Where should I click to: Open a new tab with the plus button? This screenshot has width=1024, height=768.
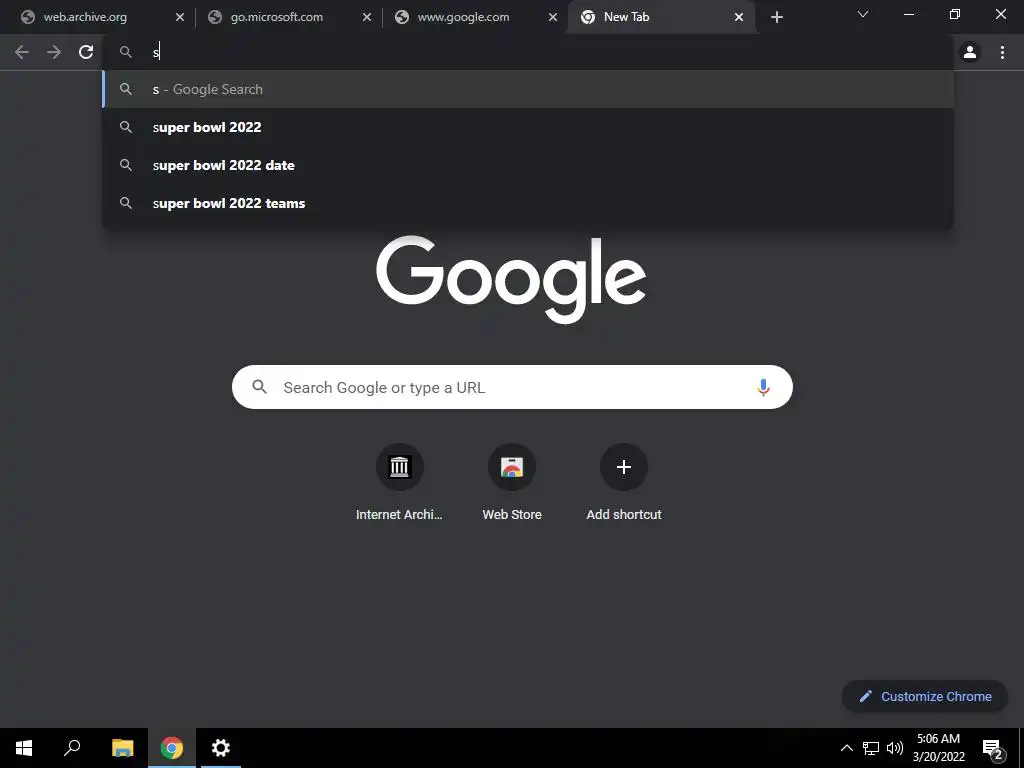coord(776,18)
